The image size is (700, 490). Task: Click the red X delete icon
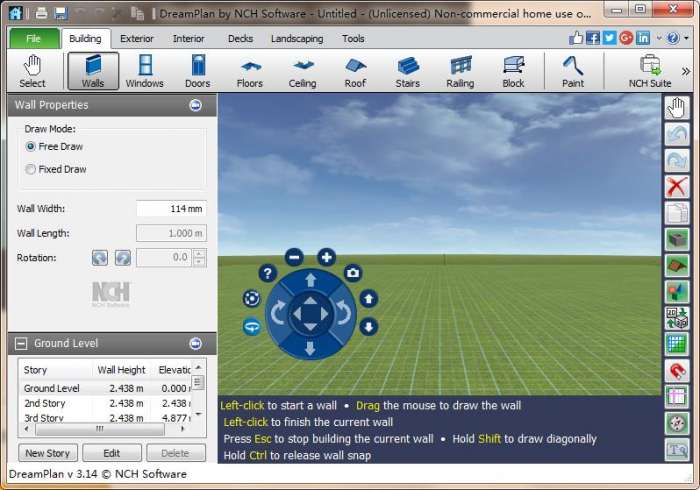click(x=677, y=186)
